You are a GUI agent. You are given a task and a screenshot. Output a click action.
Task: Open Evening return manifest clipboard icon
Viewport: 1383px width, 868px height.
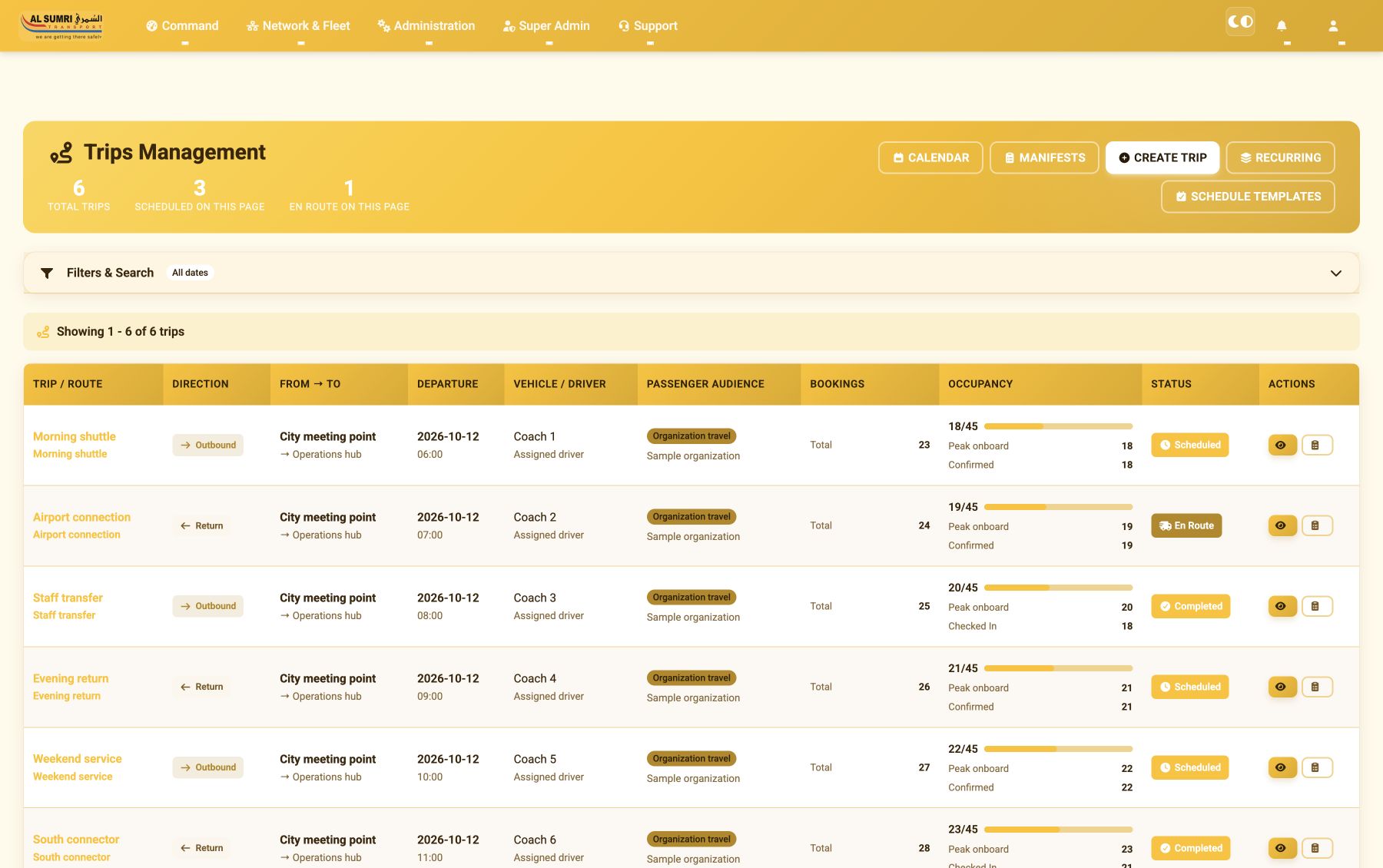click(x=1317, y=687)
